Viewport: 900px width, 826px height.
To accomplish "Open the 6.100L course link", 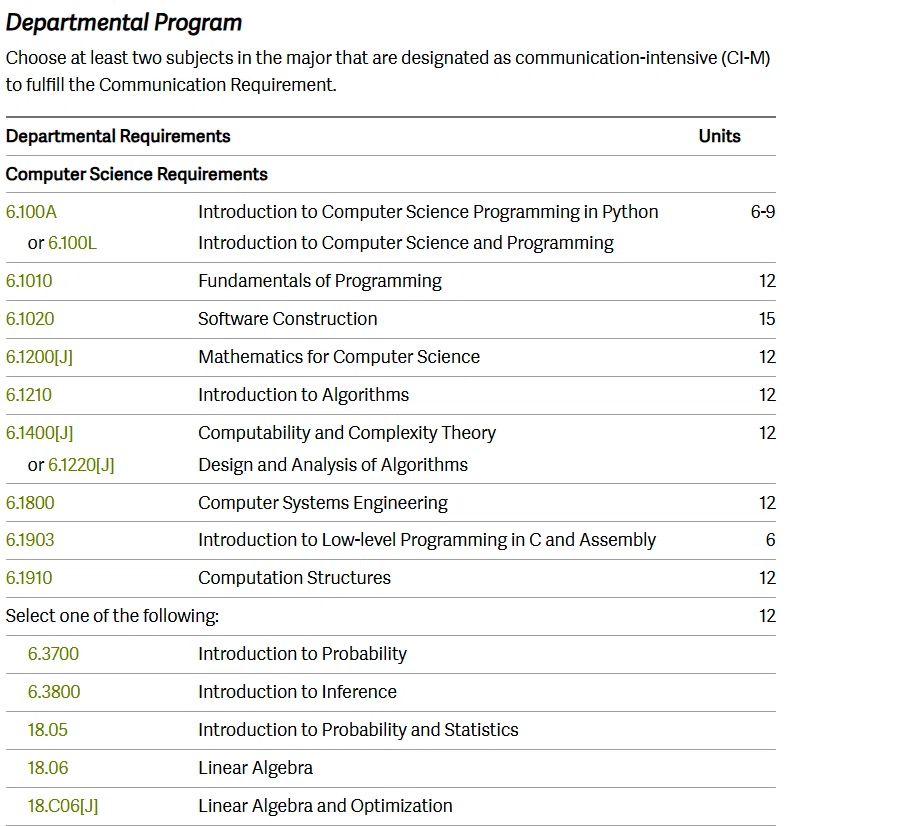I will click(x=72, y=243).
